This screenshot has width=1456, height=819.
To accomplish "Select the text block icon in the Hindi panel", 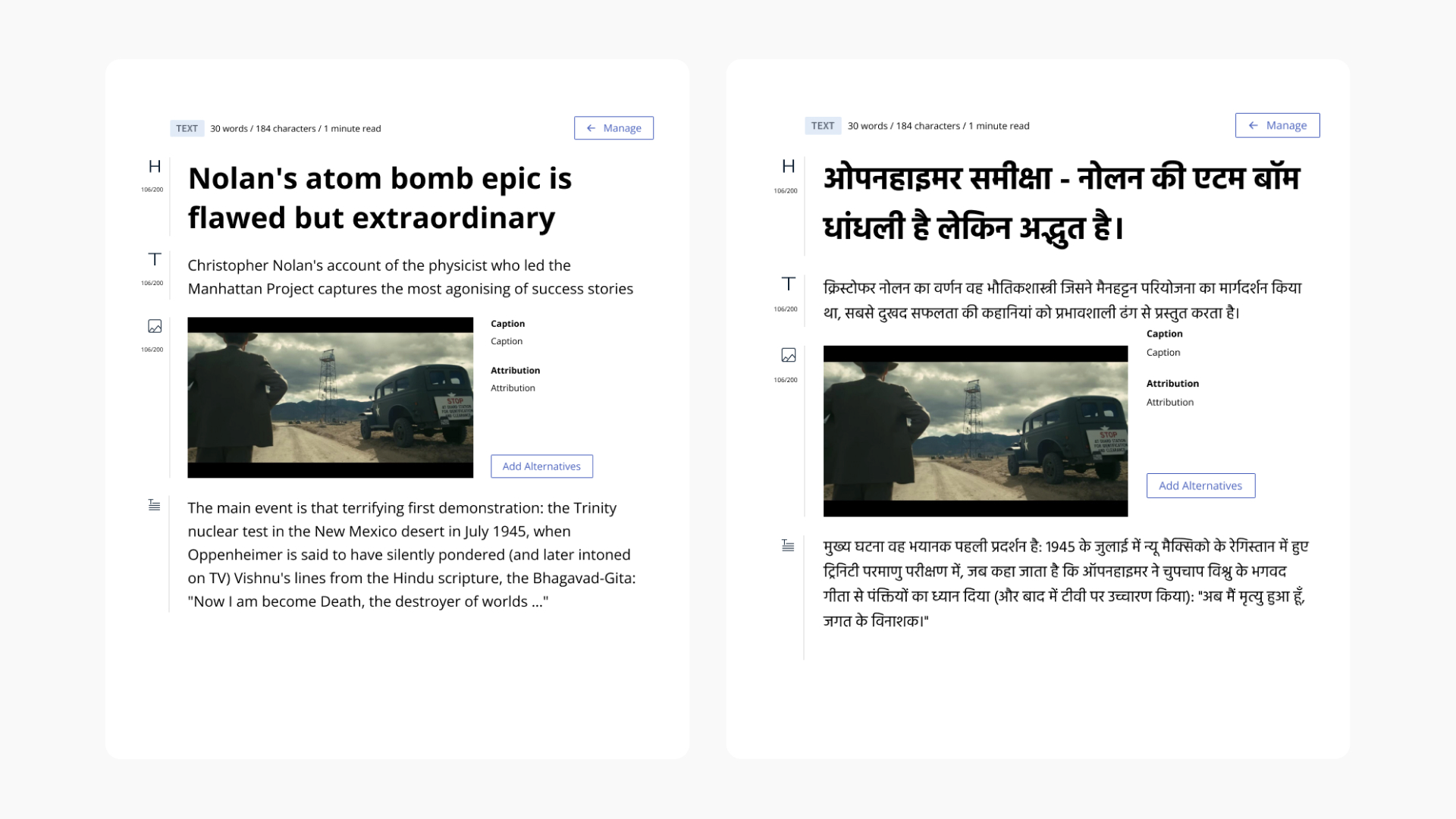I will [x=789, y=284].
